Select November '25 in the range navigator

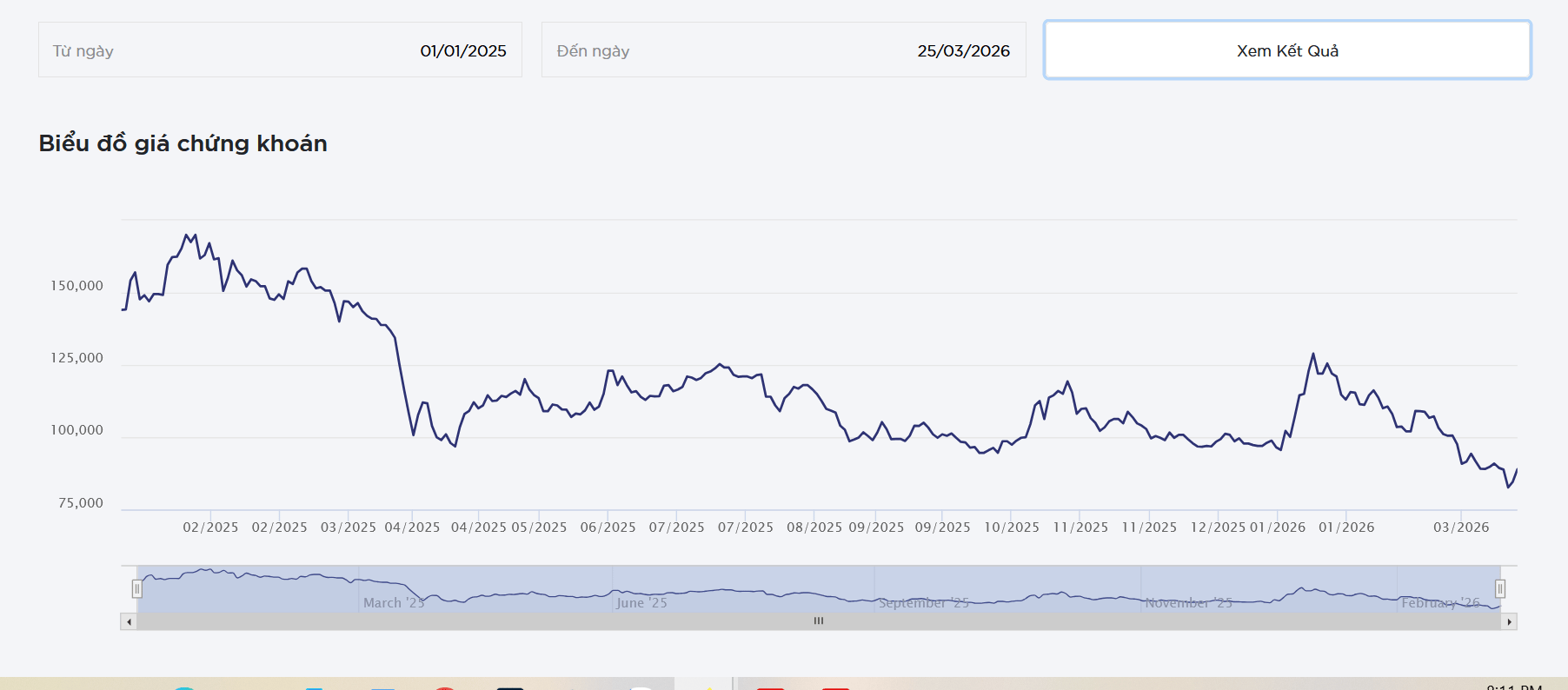point(1188,602)
